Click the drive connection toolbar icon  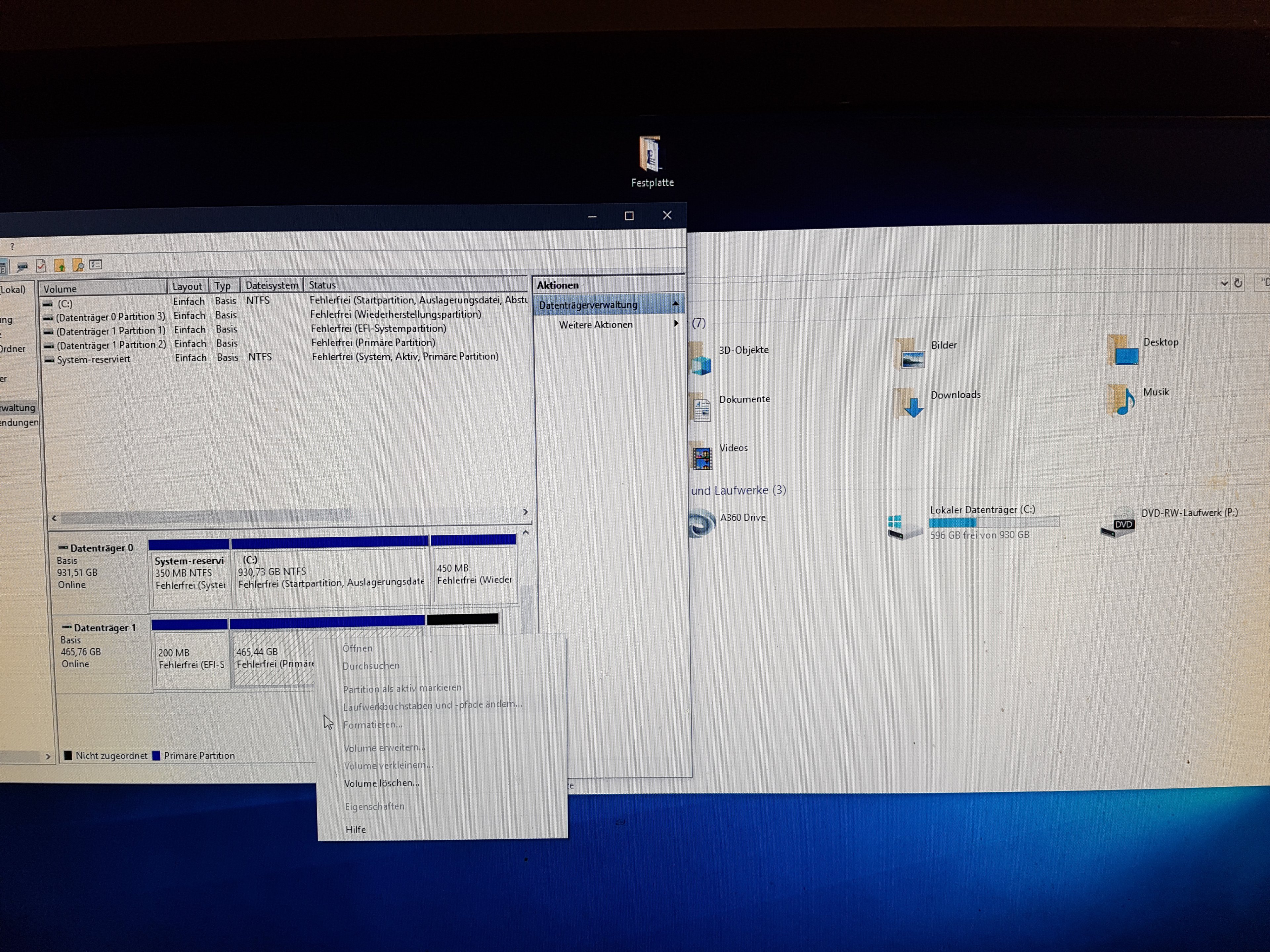coord(22,267)
